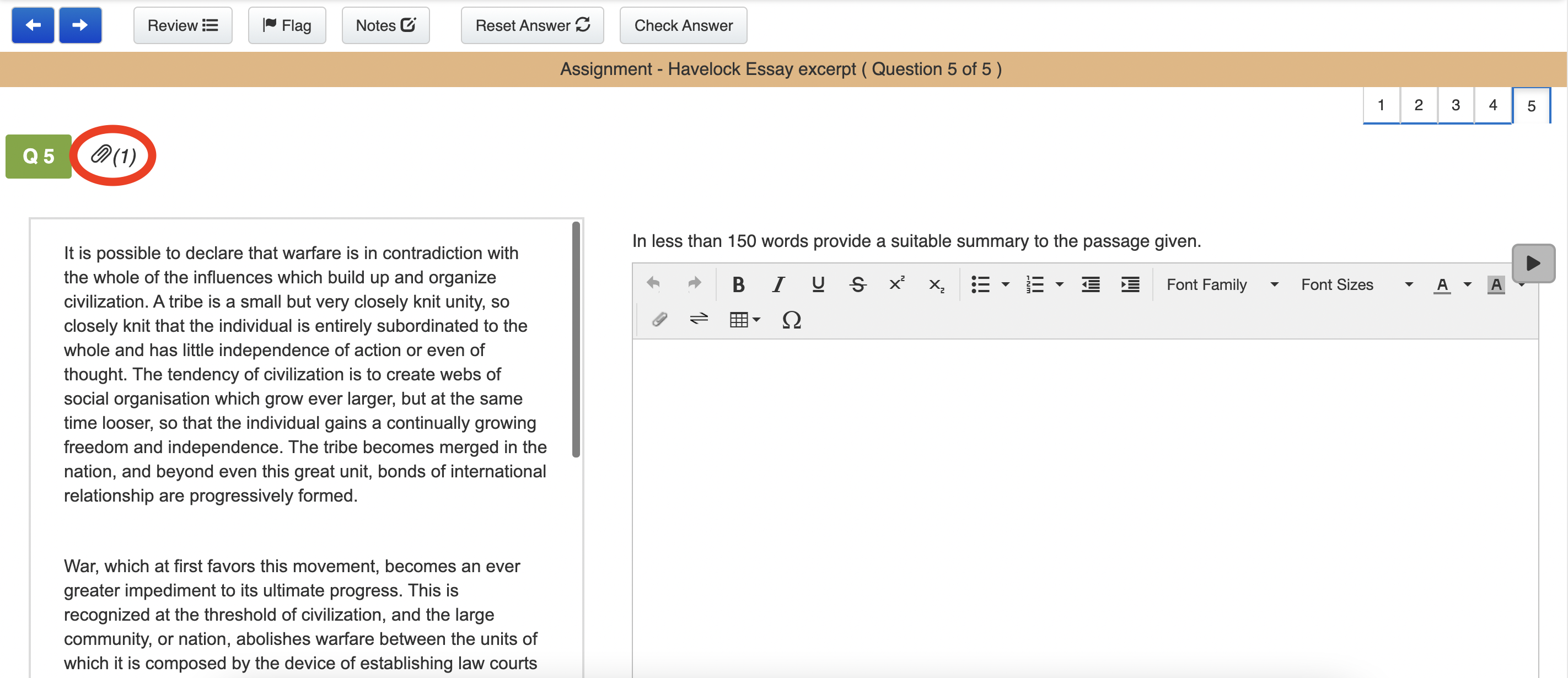The image size is (1568, 678).
Task: Click the Check Answer button
Action: point(683,25)
